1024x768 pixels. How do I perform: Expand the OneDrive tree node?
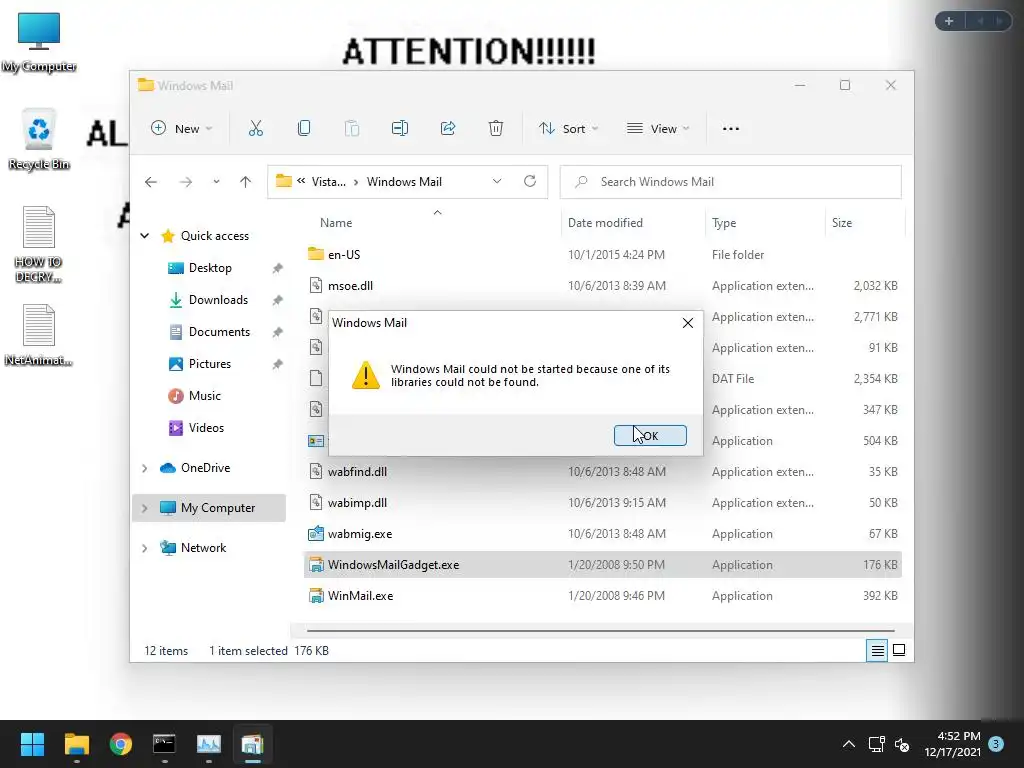[144, 468]
